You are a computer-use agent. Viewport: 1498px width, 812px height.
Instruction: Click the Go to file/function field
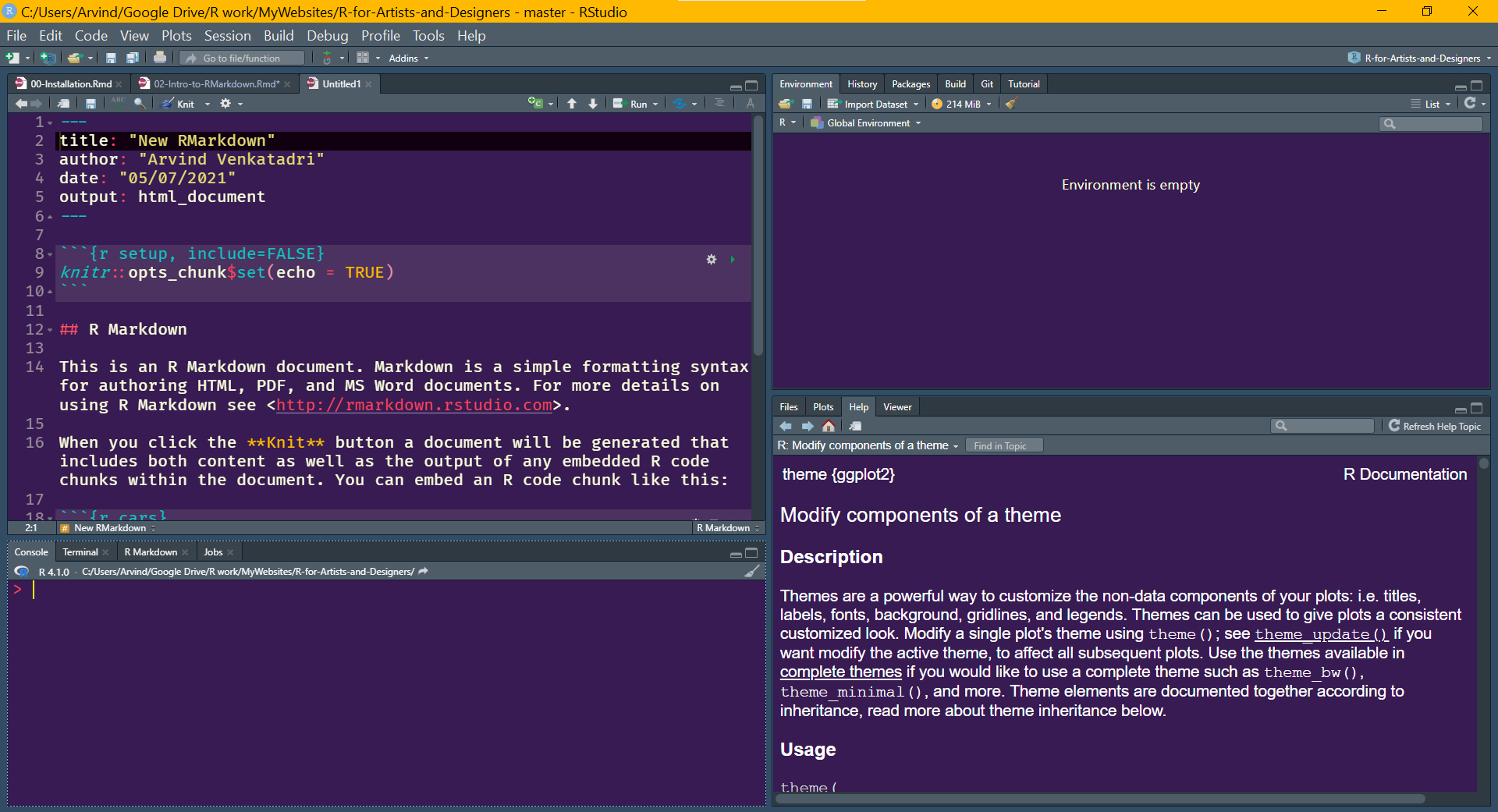point(242,58)
